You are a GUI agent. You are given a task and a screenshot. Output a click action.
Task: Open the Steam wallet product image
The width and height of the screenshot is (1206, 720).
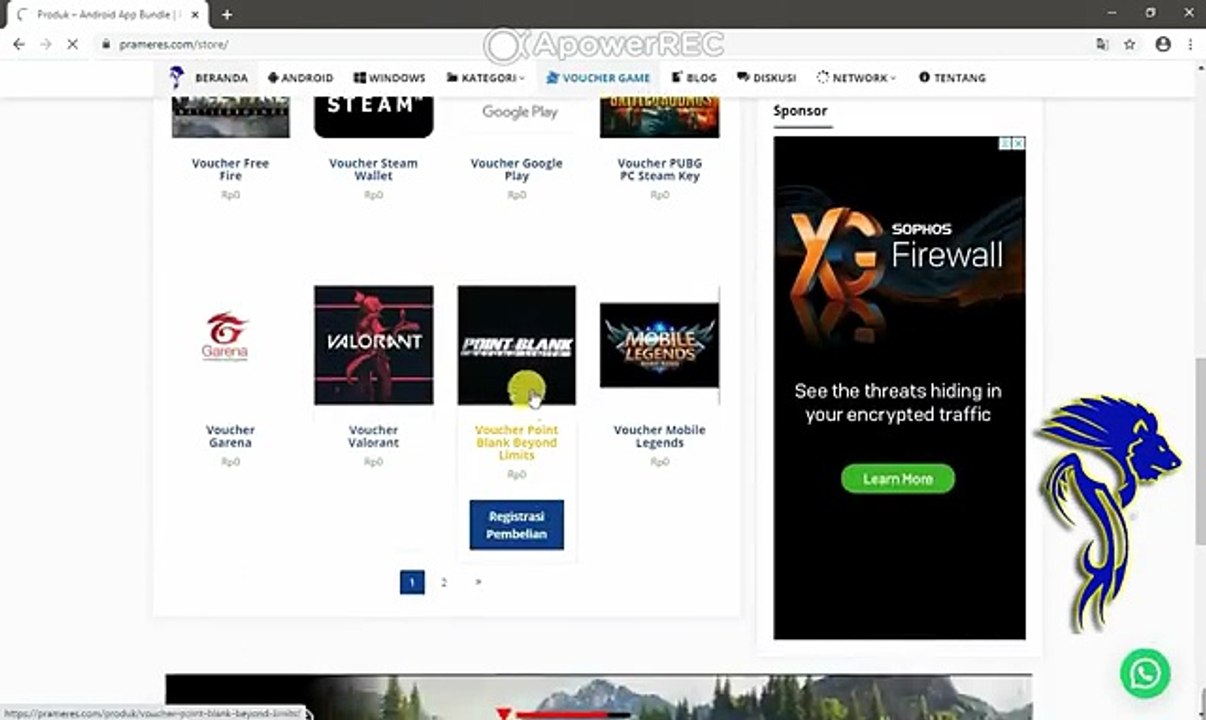374,117
